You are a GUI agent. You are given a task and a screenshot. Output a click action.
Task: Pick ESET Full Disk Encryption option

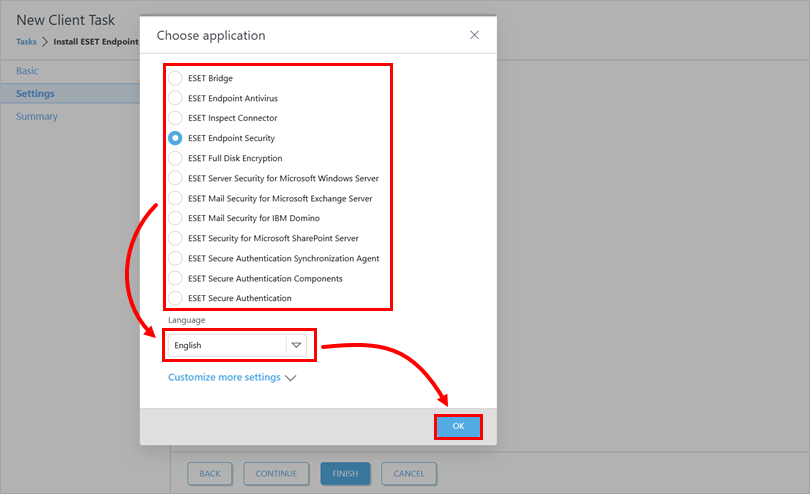[x=176, y=158]
